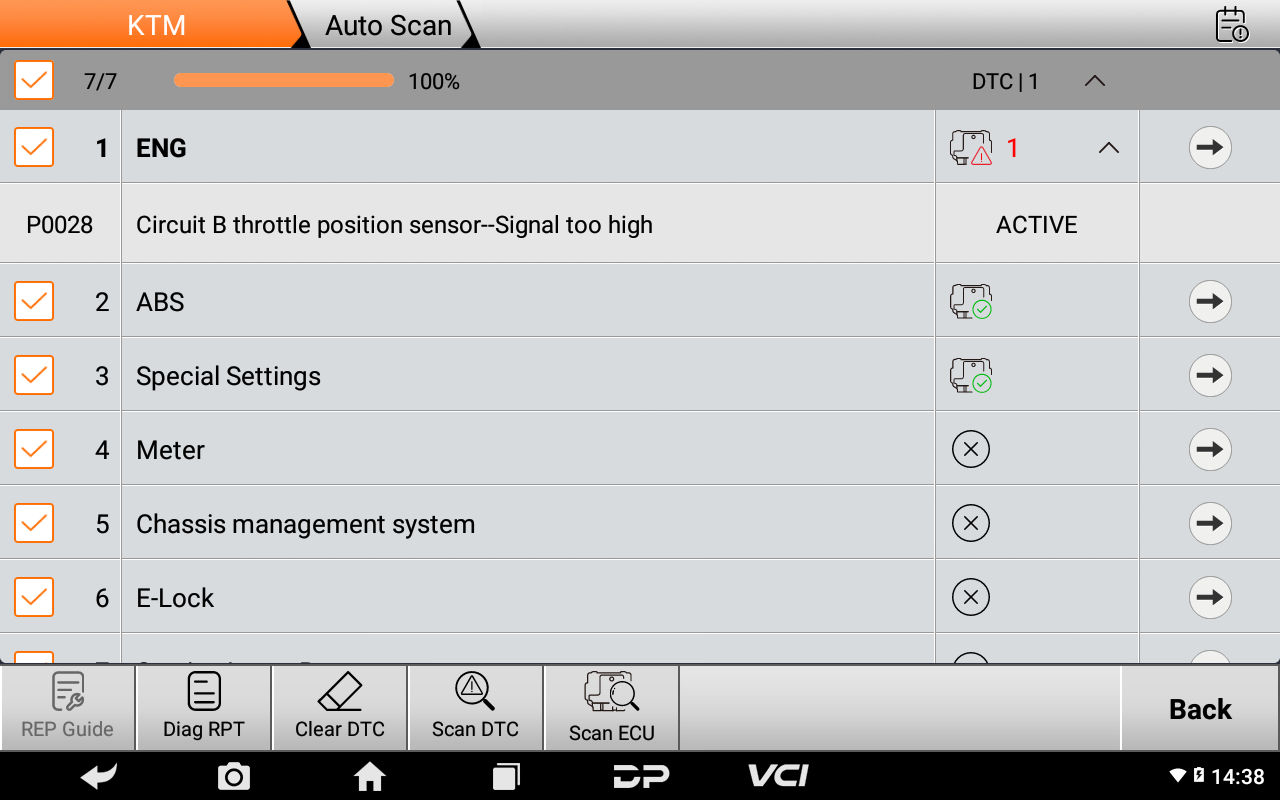Image resolution: width=1280 pixels, height=800 pixels.
Task: Toggle the ABS system checkbox
Action: (34, 301)
